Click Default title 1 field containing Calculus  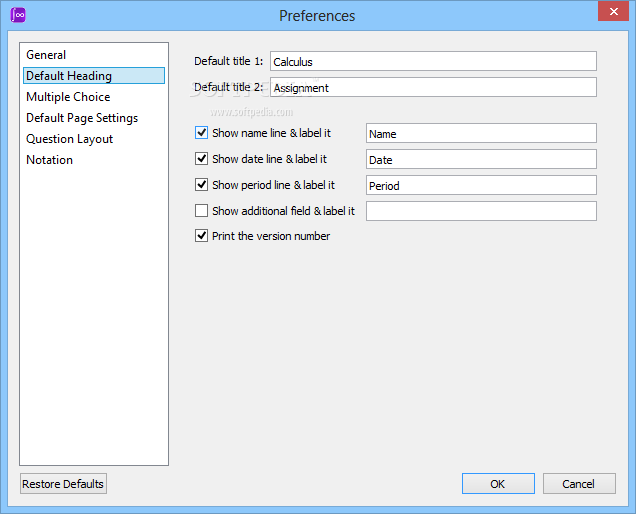(x=433, y=61)
